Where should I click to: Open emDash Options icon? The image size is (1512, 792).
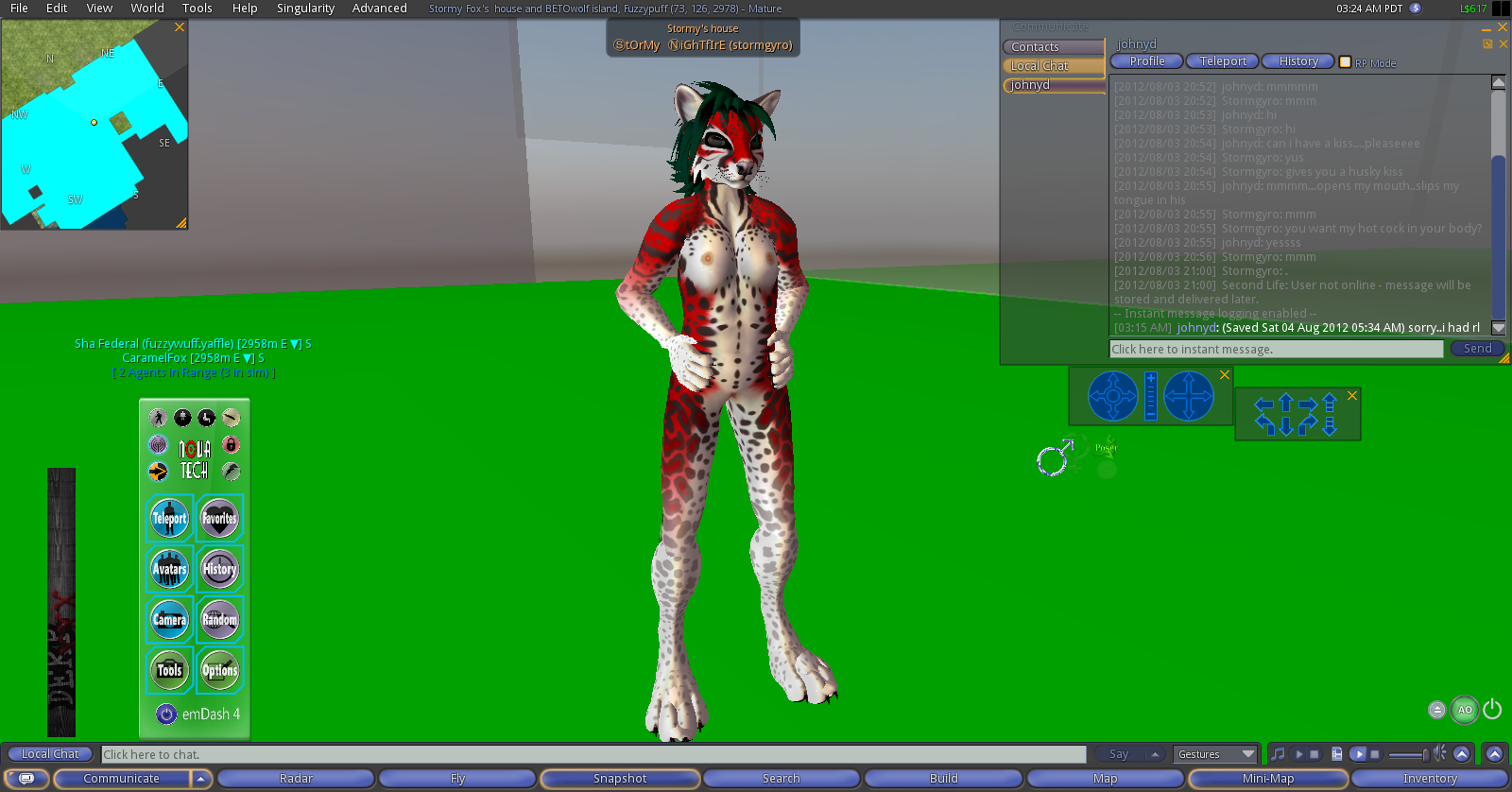pyautogui.click(x=219, y=670)
